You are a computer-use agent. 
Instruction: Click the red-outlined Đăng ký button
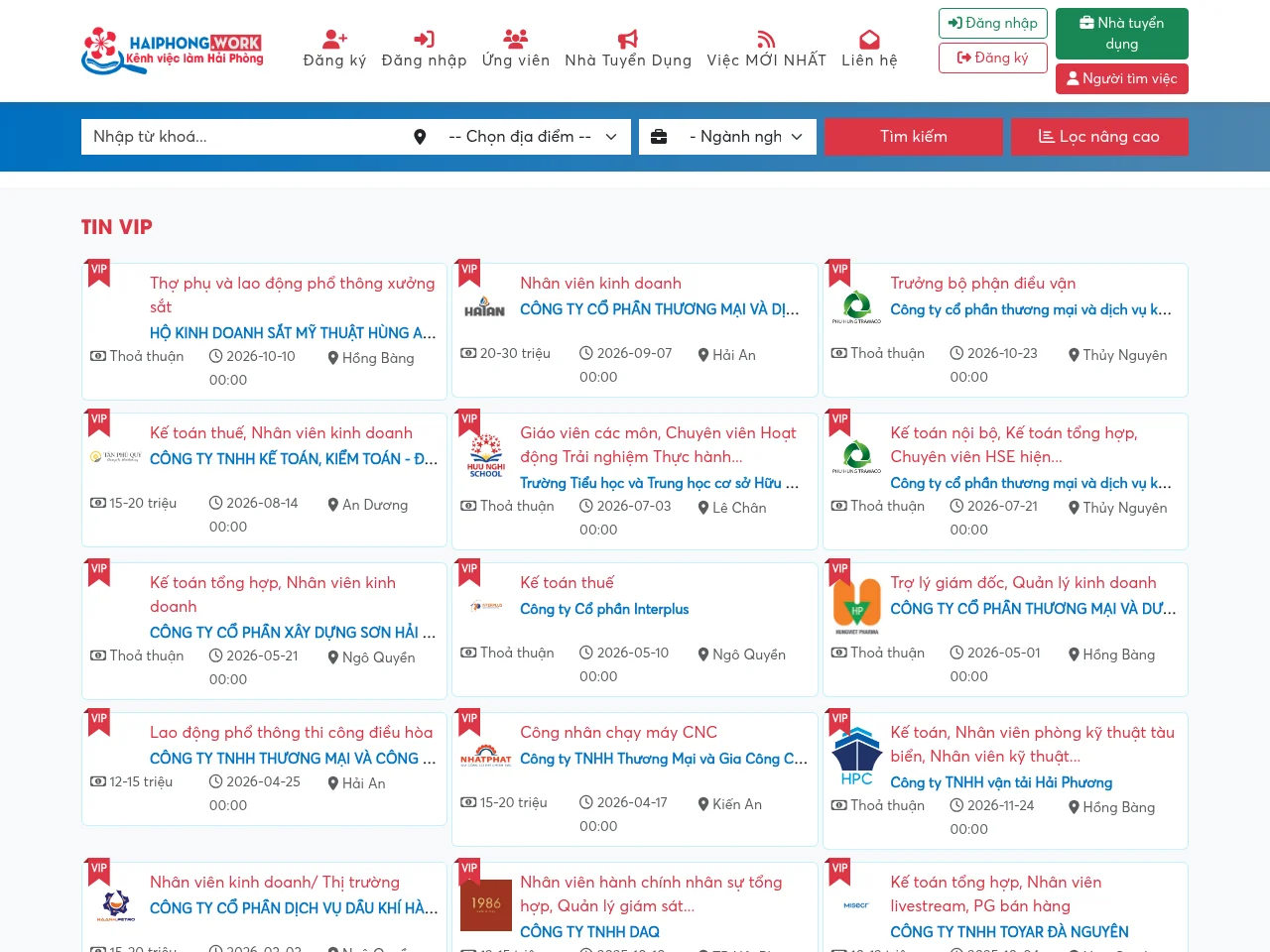coord(992,58)
